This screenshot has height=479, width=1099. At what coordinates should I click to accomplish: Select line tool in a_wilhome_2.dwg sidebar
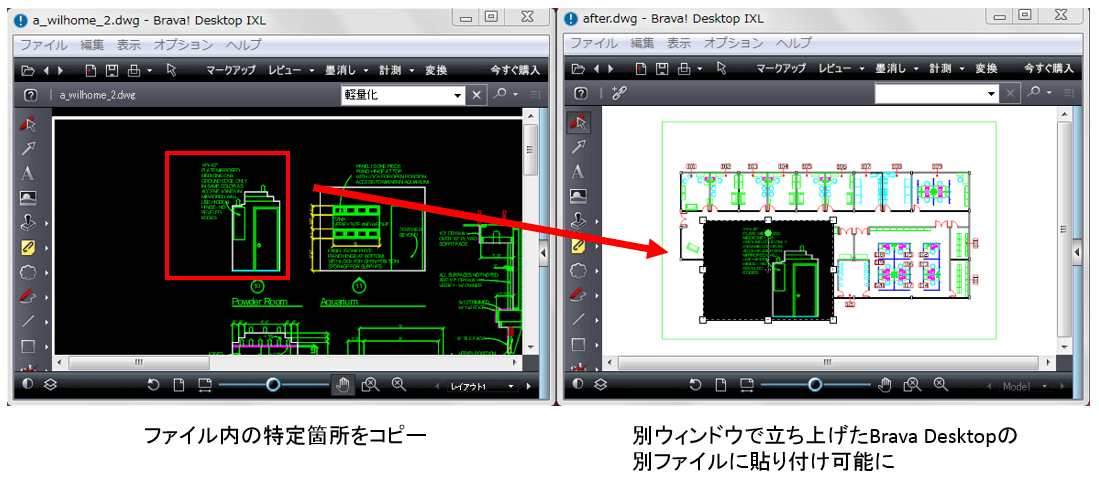28,321
